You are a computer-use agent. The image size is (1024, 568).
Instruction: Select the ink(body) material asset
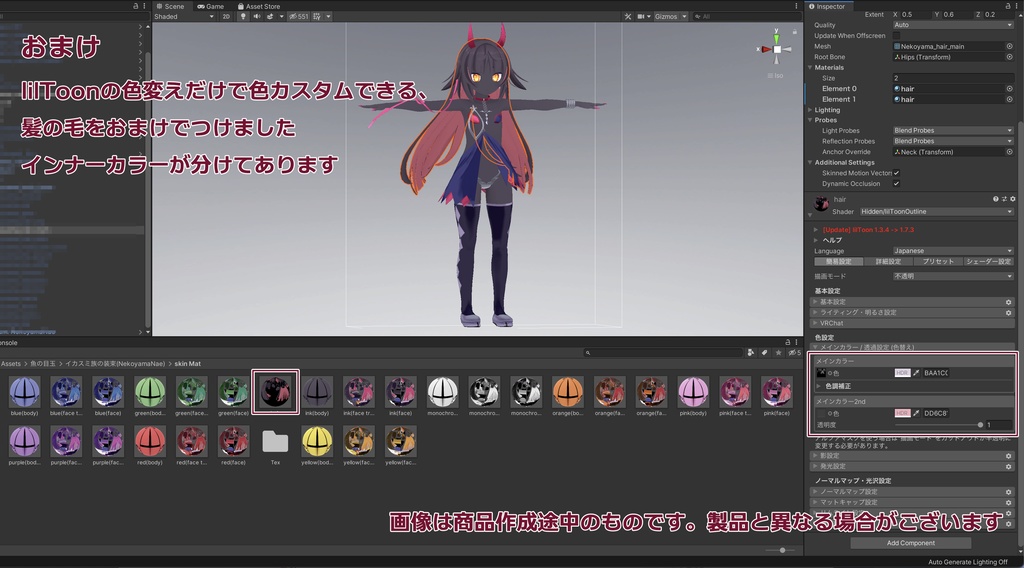click(x=317, y=392)
